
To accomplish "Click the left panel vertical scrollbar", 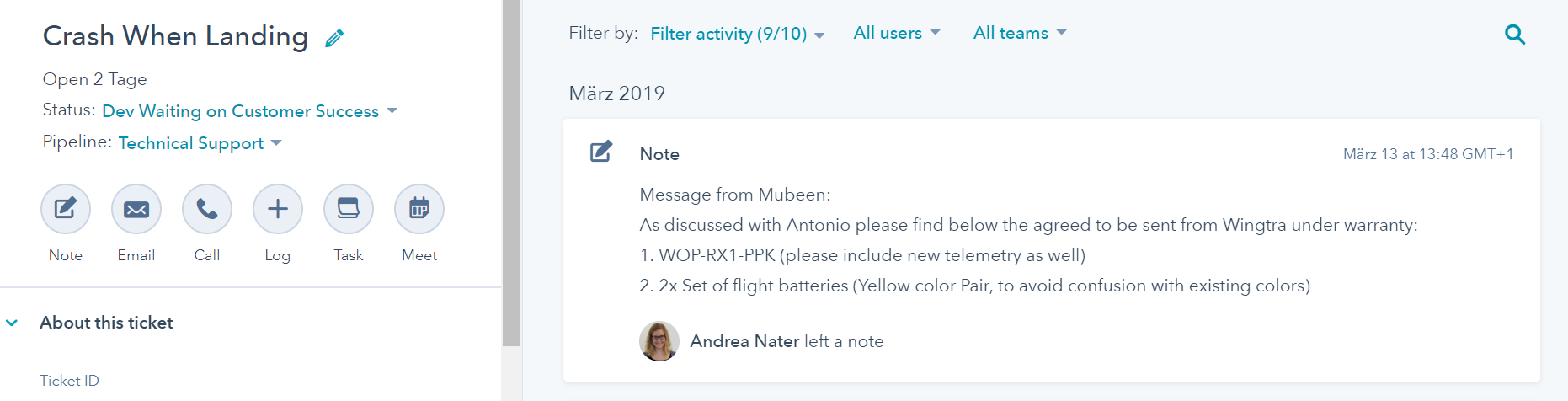I will click(x=511, y=168).
